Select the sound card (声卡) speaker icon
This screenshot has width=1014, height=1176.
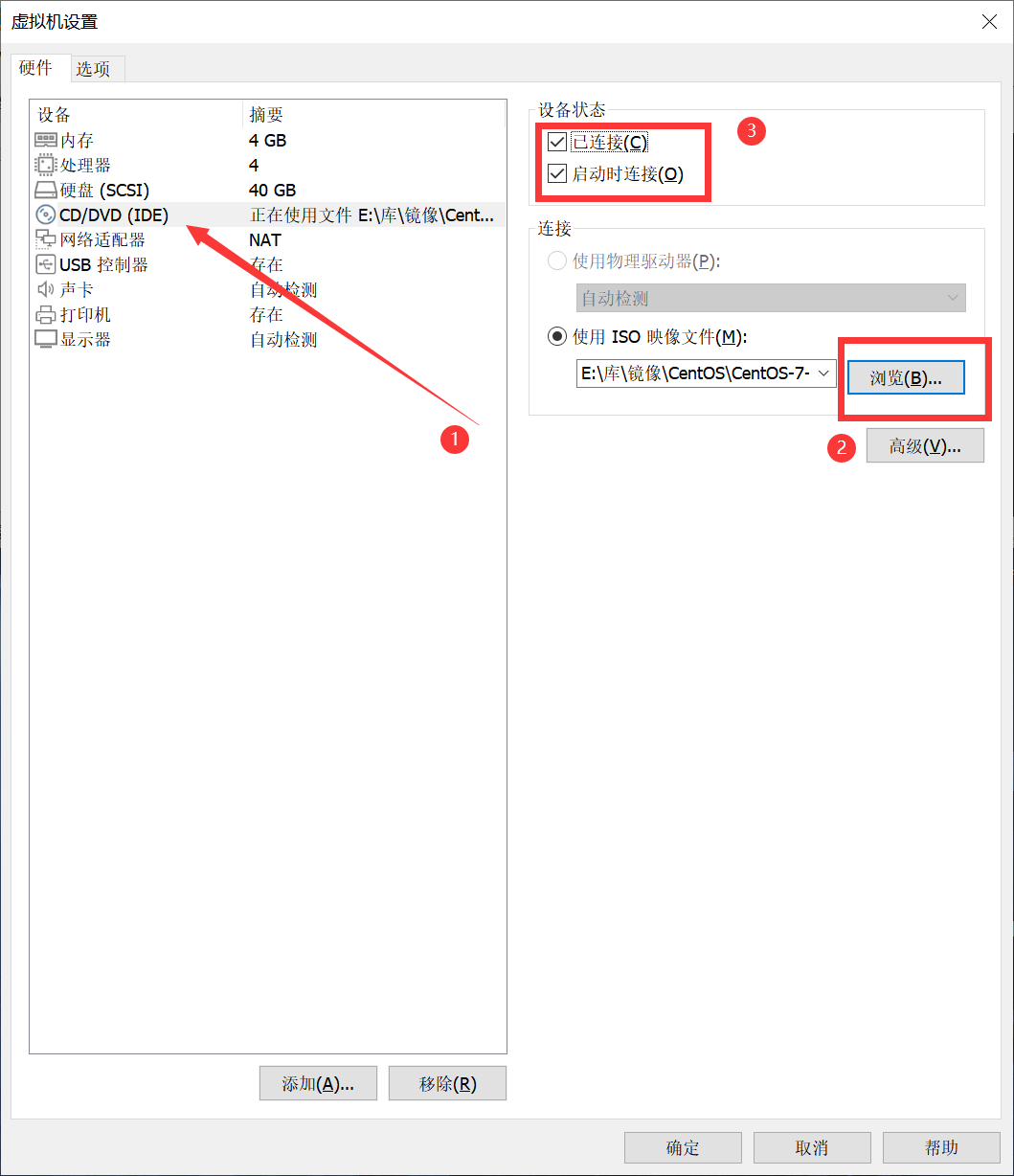(x=46, y=289)
